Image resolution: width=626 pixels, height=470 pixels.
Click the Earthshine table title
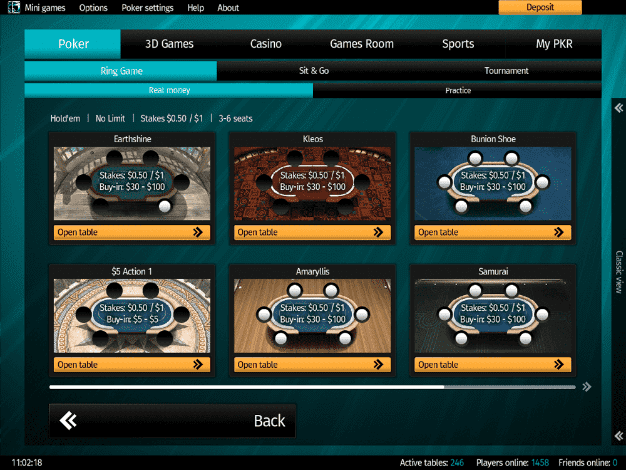tap(132, 139)
